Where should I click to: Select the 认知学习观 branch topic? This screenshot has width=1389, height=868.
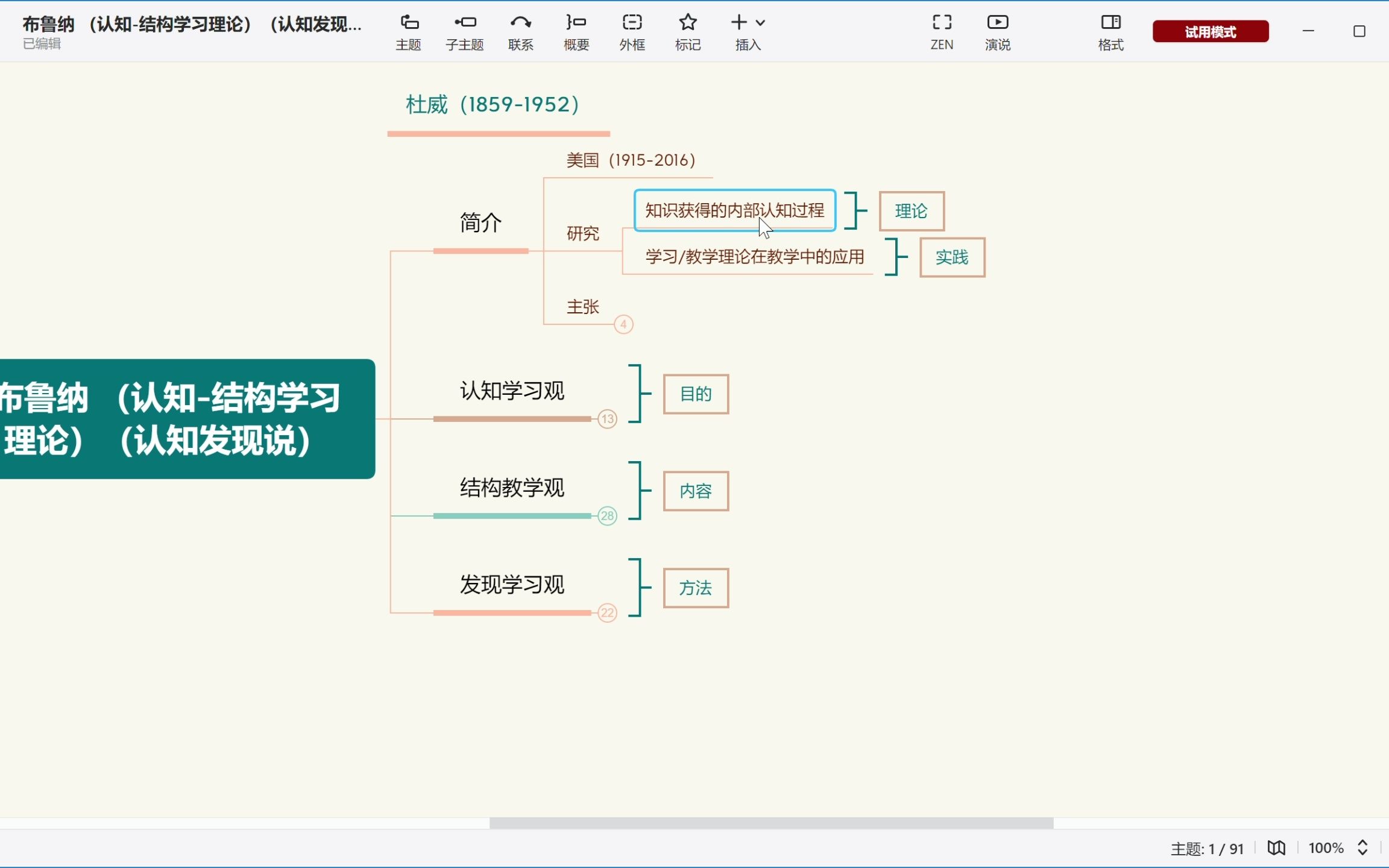point(512,391)
